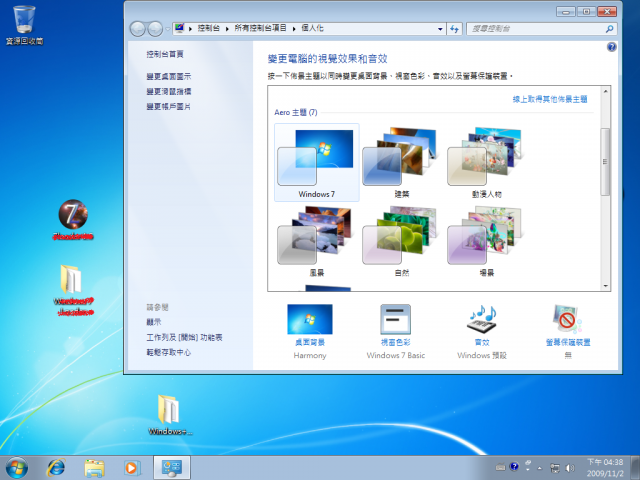
Task: Click 線上取得其他佈景主題 link
Action: (550, 99)
